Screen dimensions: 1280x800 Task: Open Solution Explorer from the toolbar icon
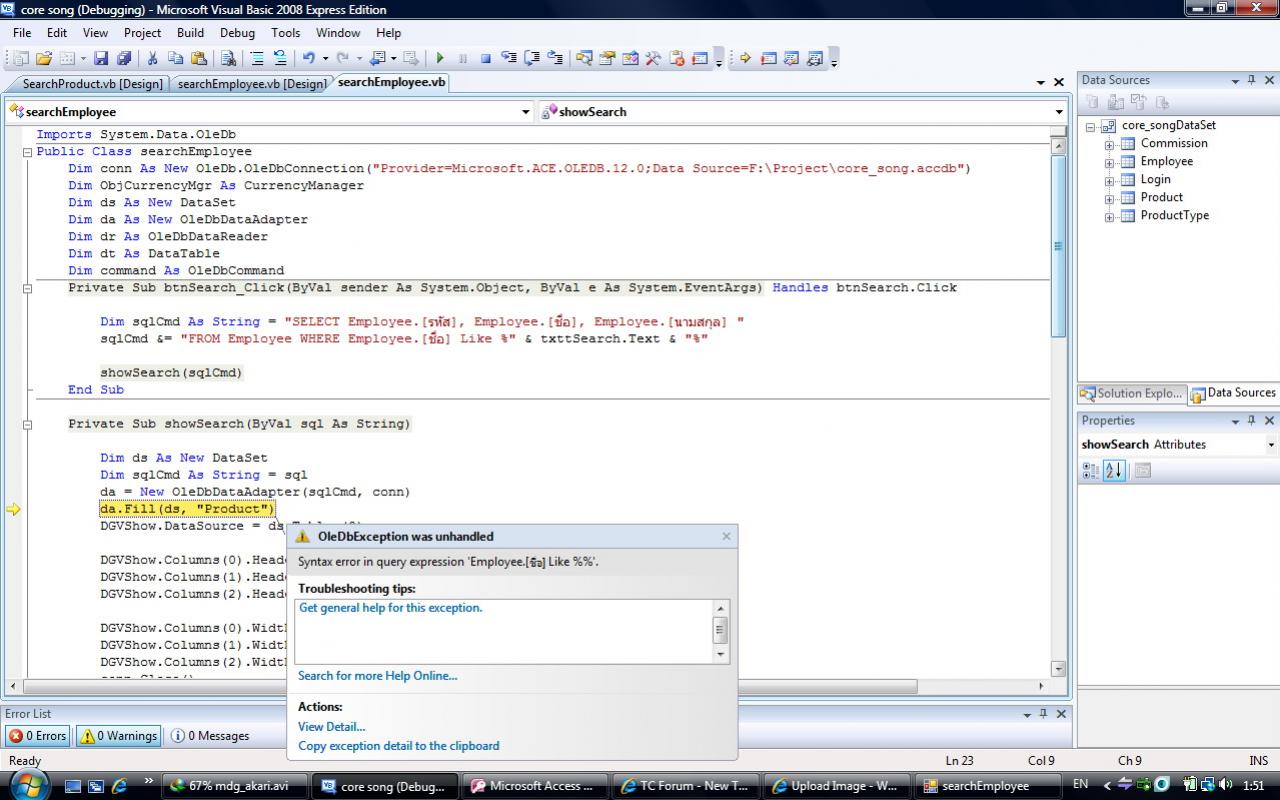pos(584,58)
